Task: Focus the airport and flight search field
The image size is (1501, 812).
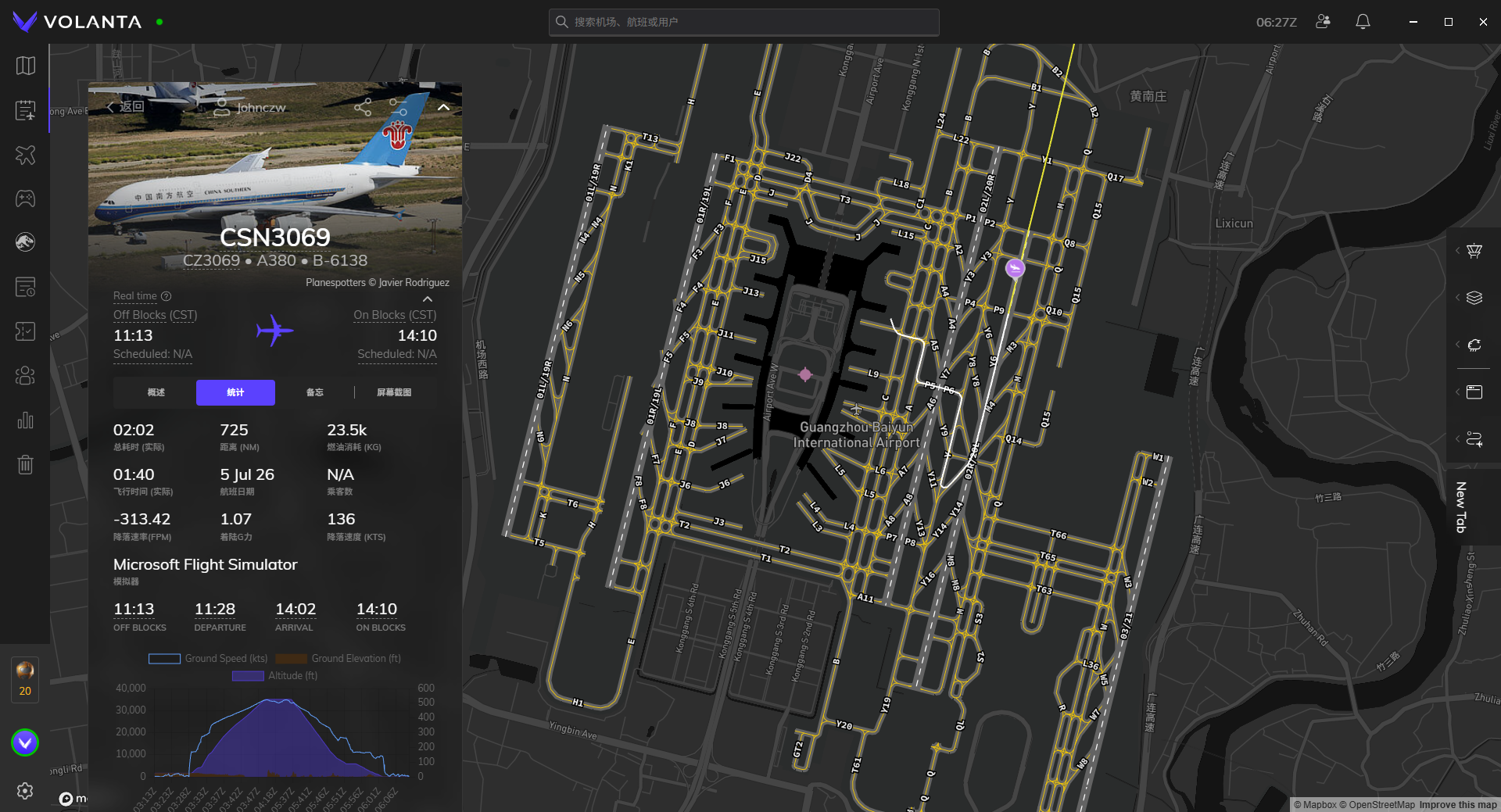Action: (x=744, y=22)
